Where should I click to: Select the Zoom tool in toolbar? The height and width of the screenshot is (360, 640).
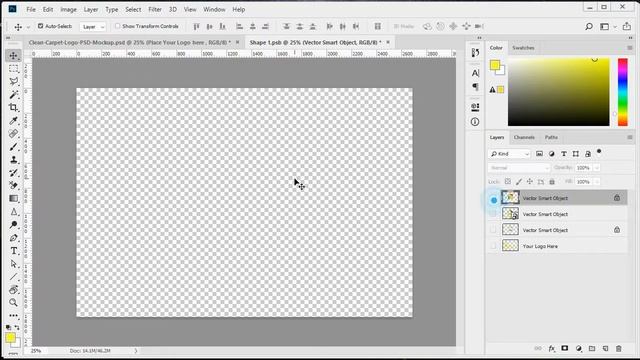click(x=13, y=302)
